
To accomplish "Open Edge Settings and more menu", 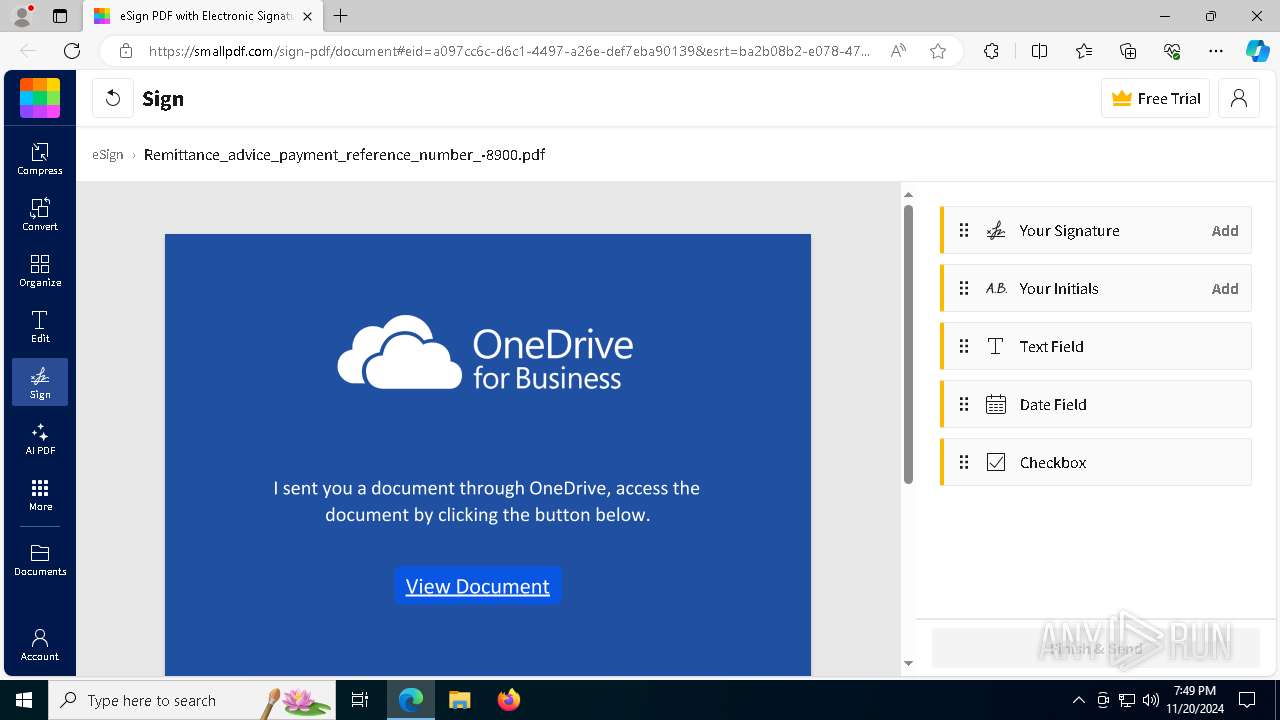I will (1216, 51).
